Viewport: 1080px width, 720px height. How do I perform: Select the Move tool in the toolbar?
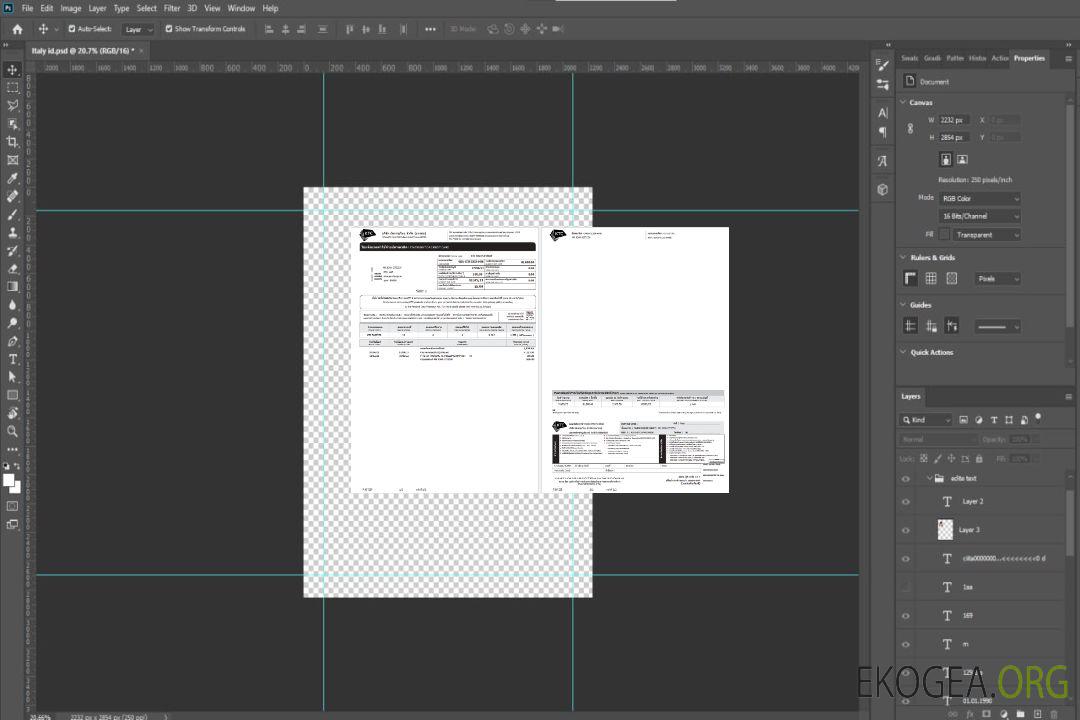pyautogui.click(x=12, y=70)
